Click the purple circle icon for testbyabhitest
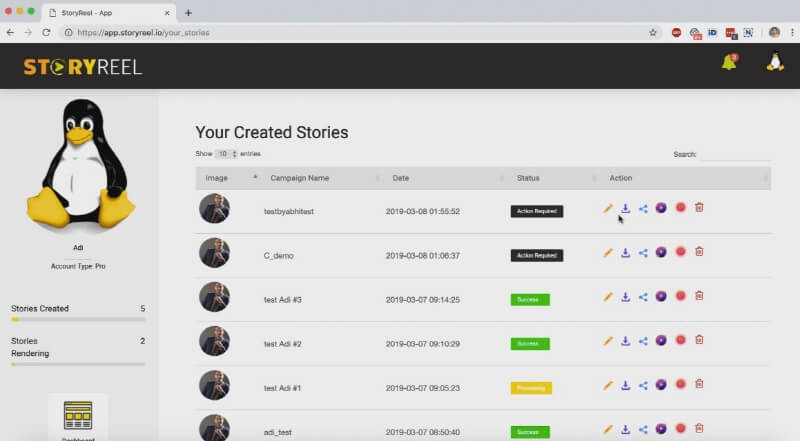The width and height of the screenshot is (800, 441). tap(661, 208)
